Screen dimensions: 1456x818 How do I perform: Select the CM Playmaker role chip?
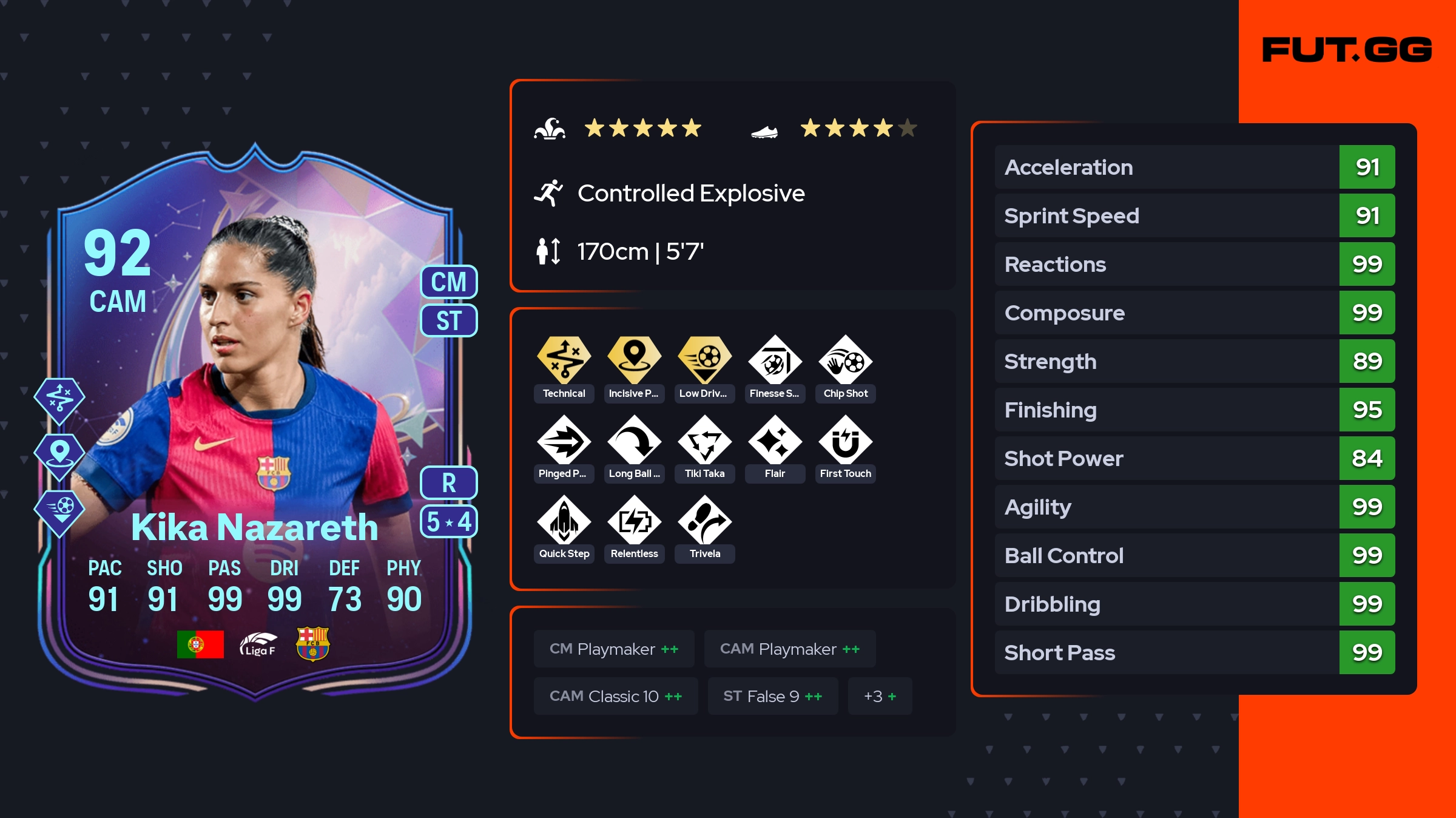[x=614, y=649]
